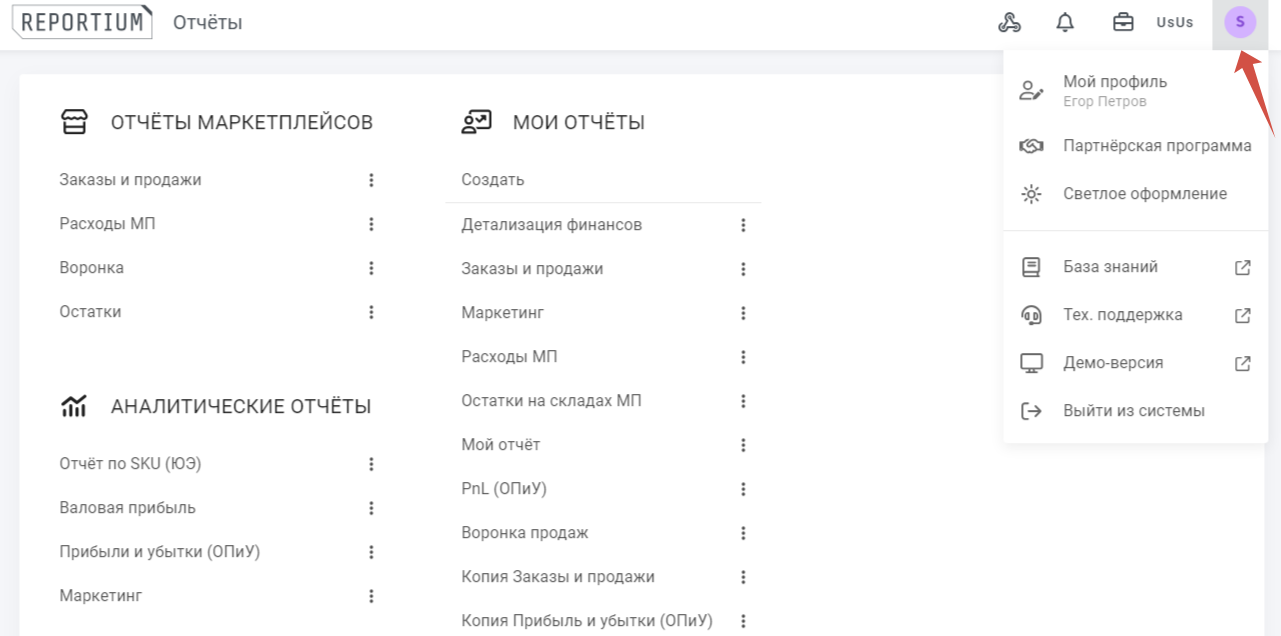Open the notifications bell
Screen dimensions: 1281x636
click(x=1065, y=22)
